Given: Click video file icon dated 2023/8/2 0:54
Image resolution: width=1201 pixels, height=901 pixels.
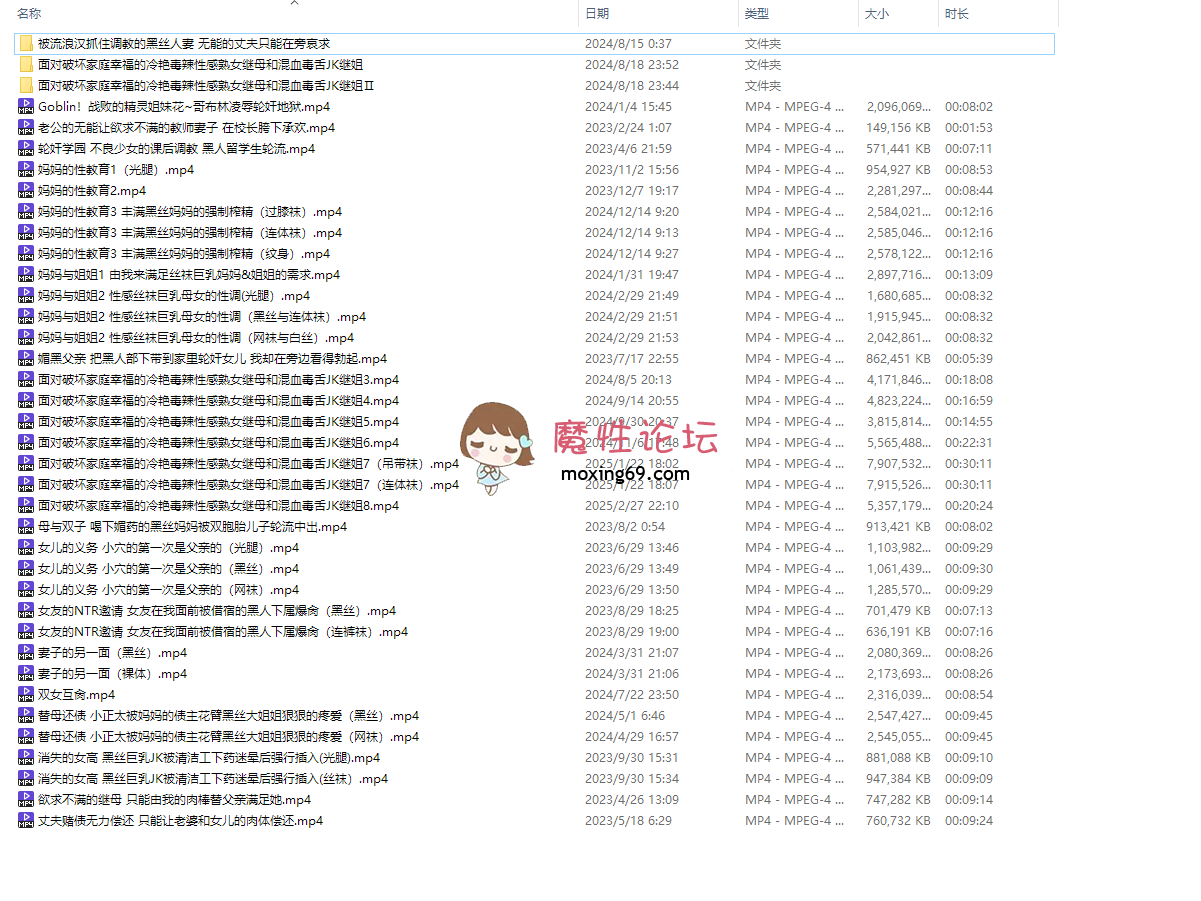Looking at the screenshot, I should 26,527.
